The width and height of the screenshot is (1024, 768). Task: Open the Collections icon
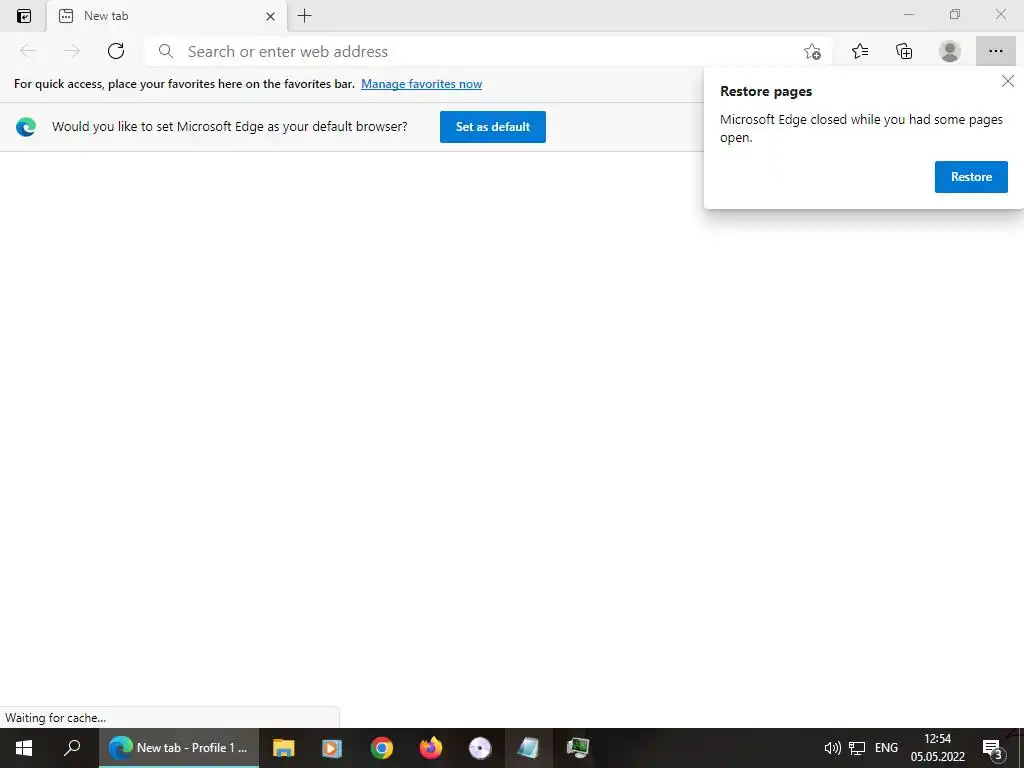[x=904, y=51]
